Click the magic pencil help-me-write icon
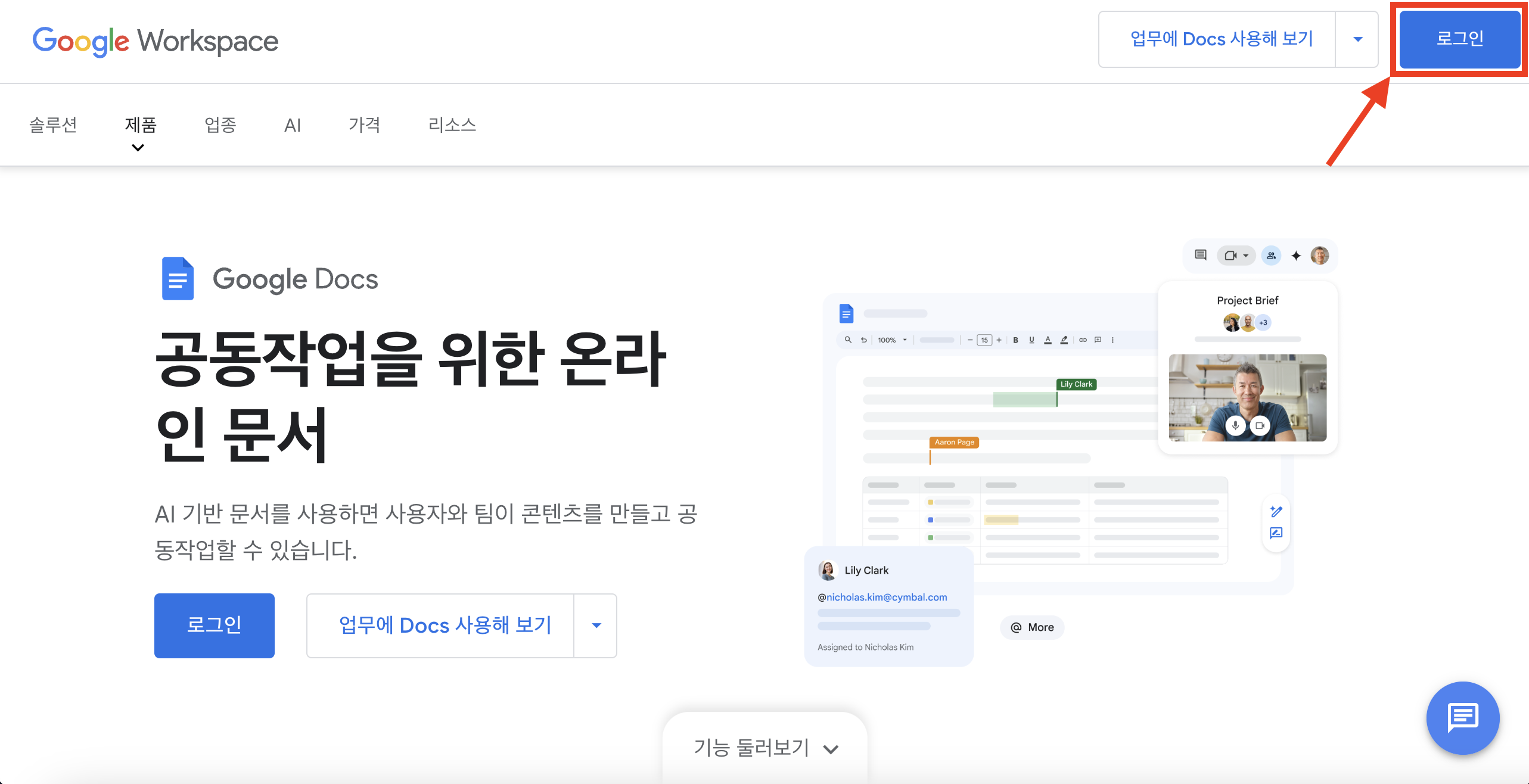 (1276, 511)
